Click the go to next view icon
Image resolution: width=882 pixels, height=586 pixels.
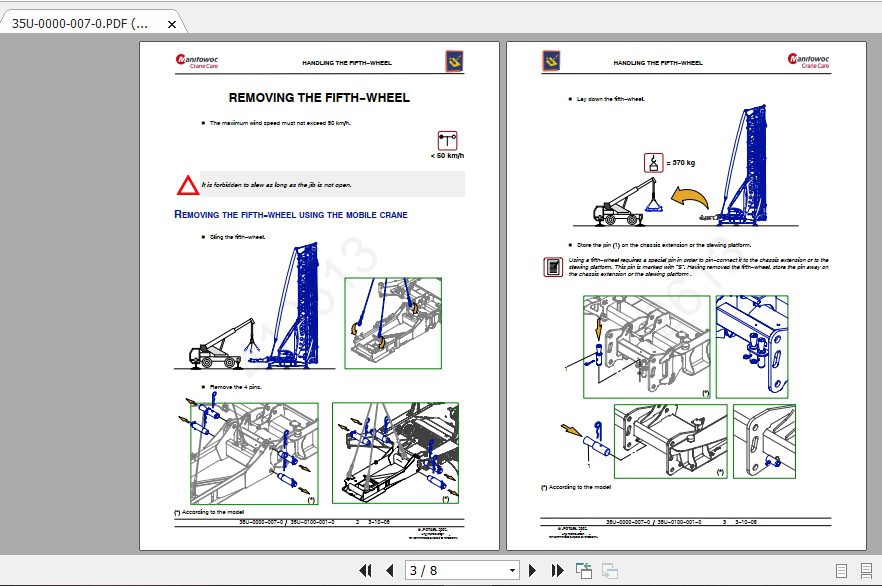click(x=610, y=571)
